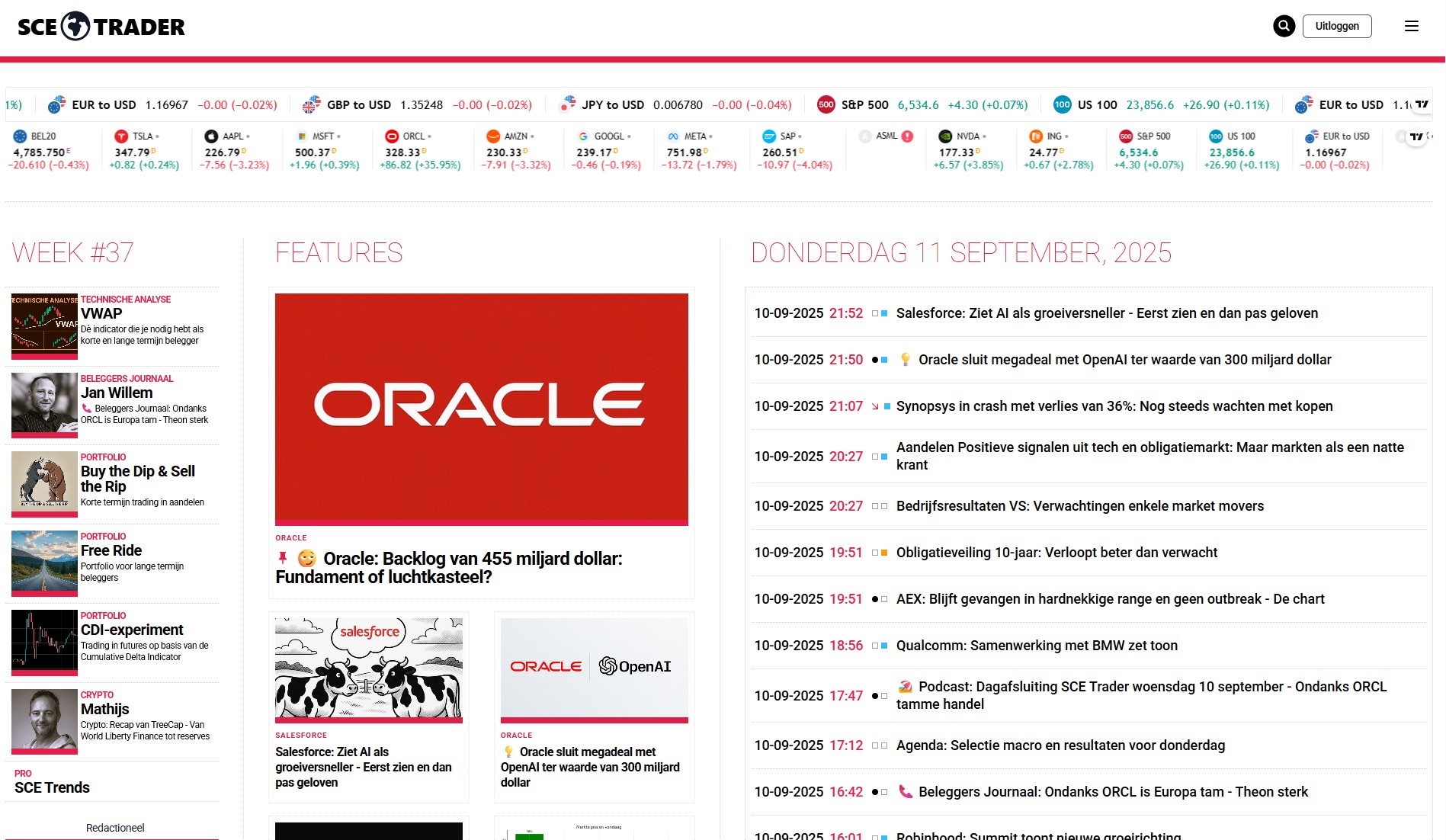Click the lightbulb icon in the 21:50 news row
The image size is (1446, 840).
click(x=905, y=360)
